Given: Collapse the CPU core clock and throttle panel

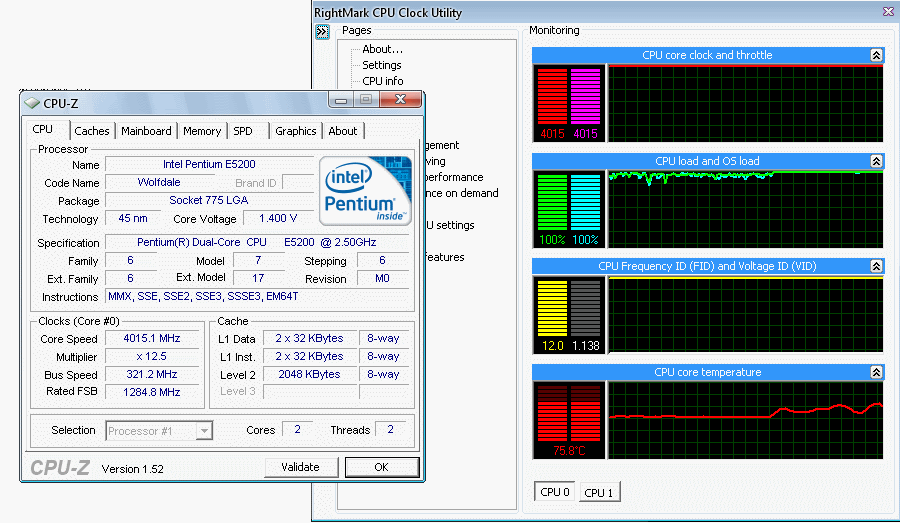Looking at the screenshot, I should (876, 55).
